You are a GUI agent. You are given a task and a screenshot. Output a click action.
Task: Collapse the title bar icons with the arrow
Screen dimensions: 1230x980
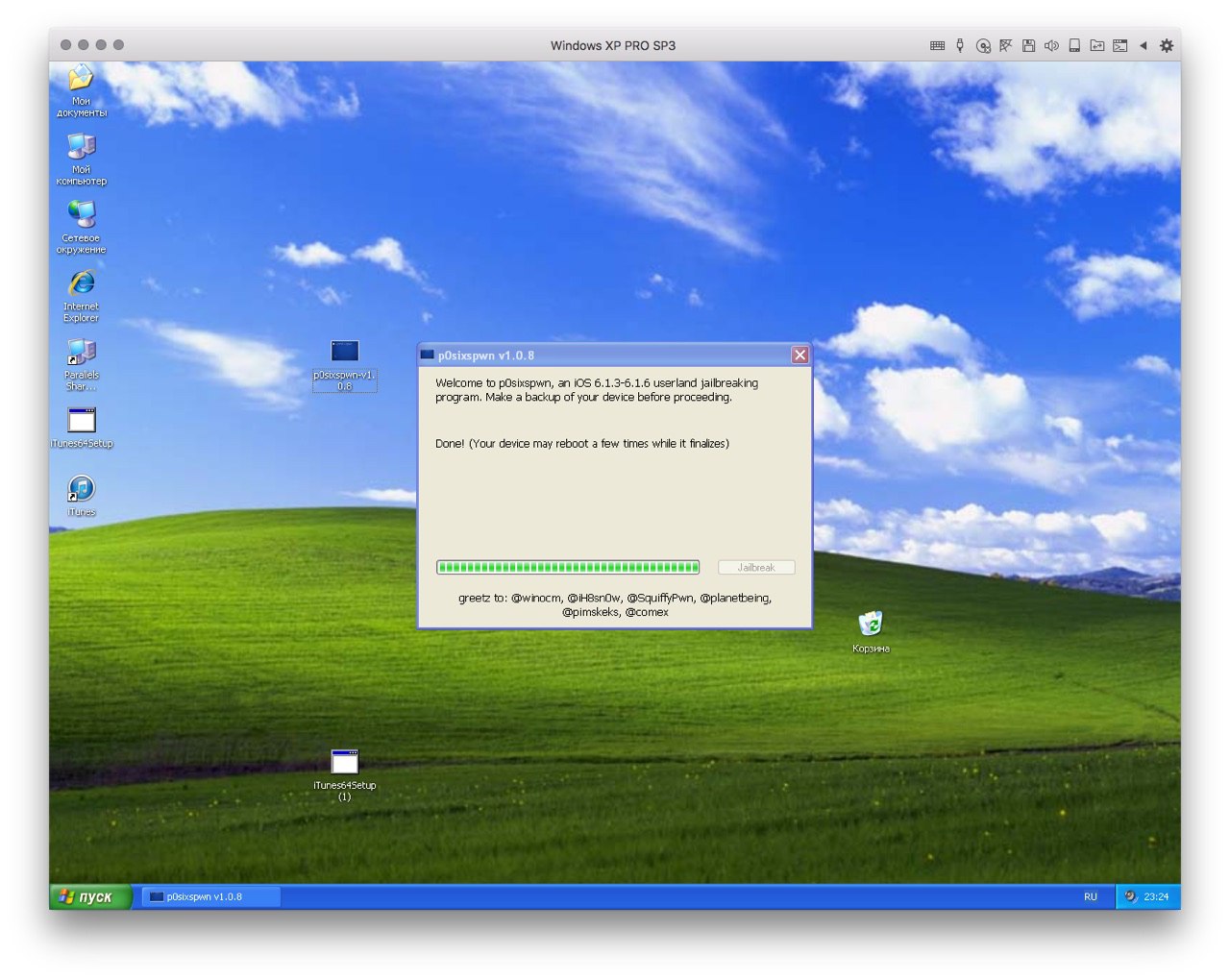coord(1143,45)
